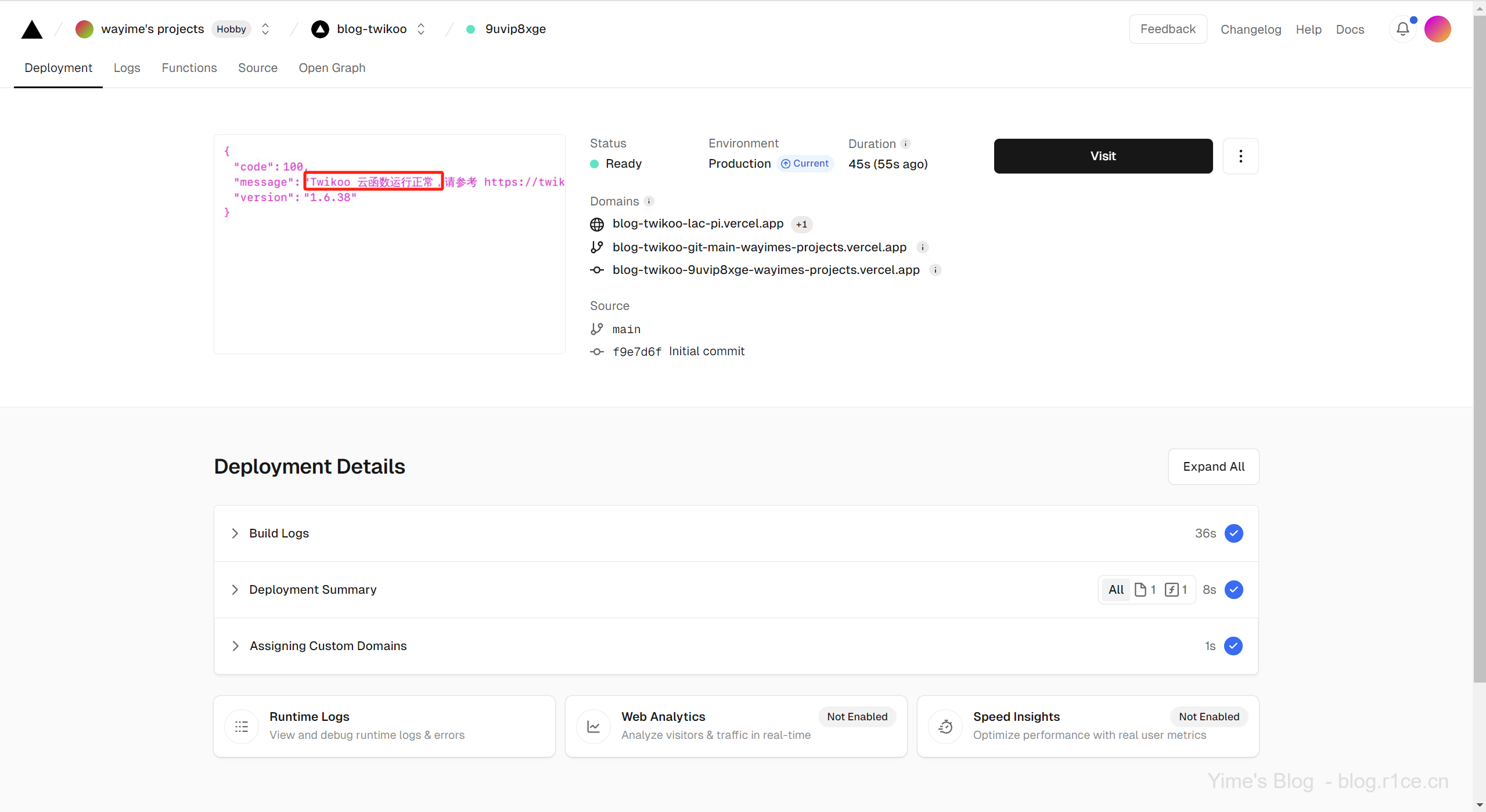
Task: Click the Duration info icon
Action: (x=905, y=144)
